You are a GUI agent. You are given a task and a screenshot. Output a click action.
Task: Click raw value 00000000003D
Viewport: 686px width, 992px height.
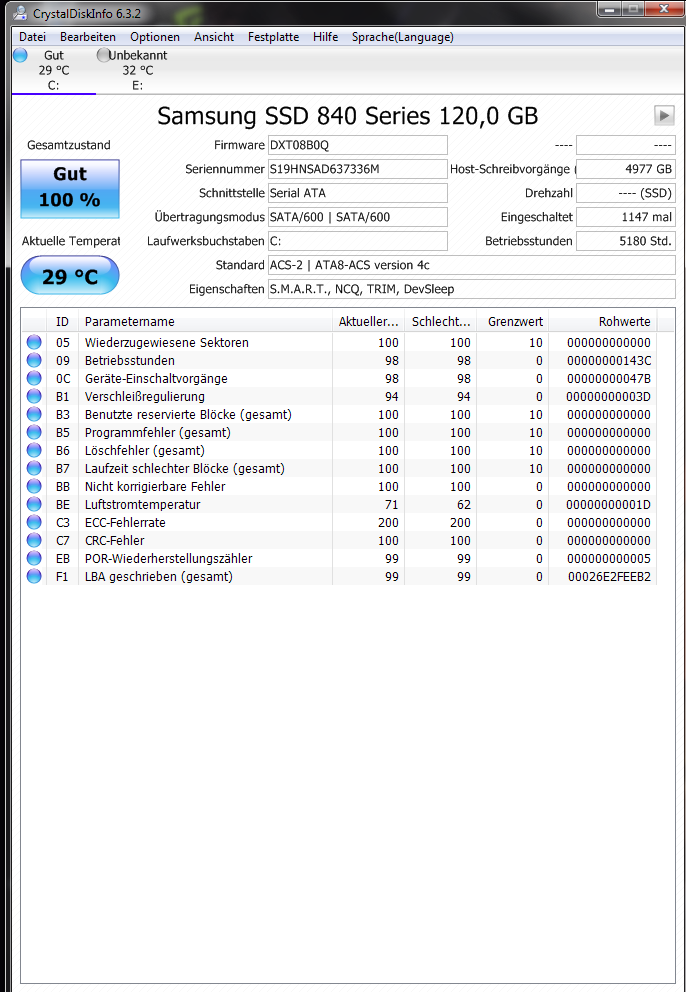pos(609,396)
